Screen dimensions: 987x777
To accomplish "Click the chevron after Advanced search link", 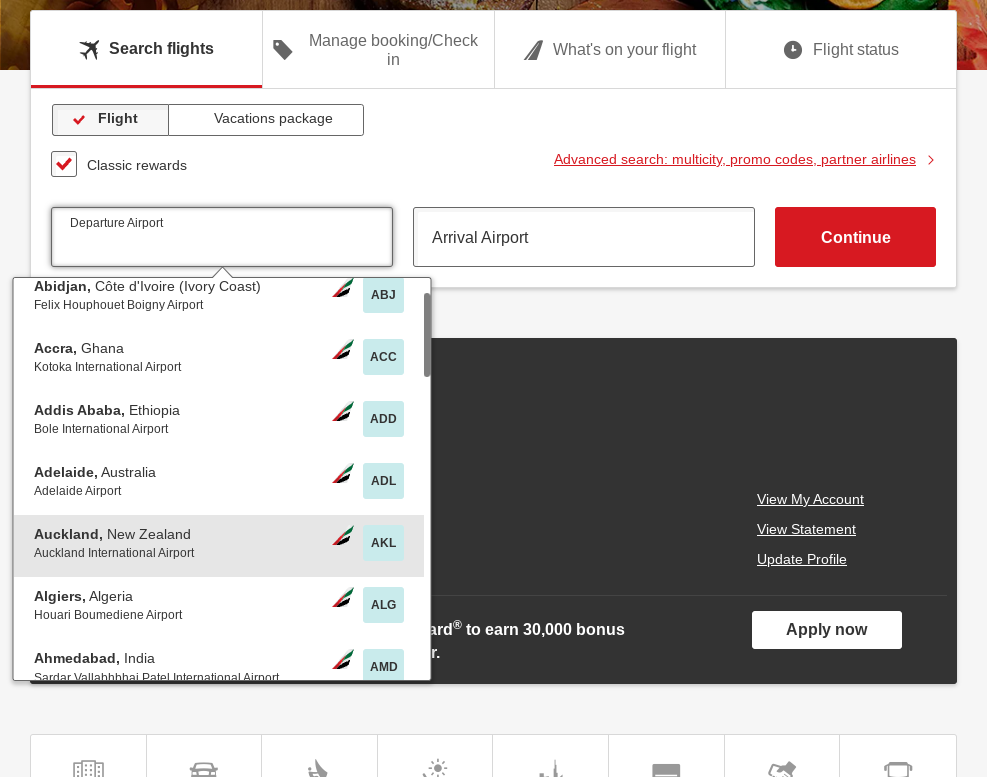I will pos(931,160).
